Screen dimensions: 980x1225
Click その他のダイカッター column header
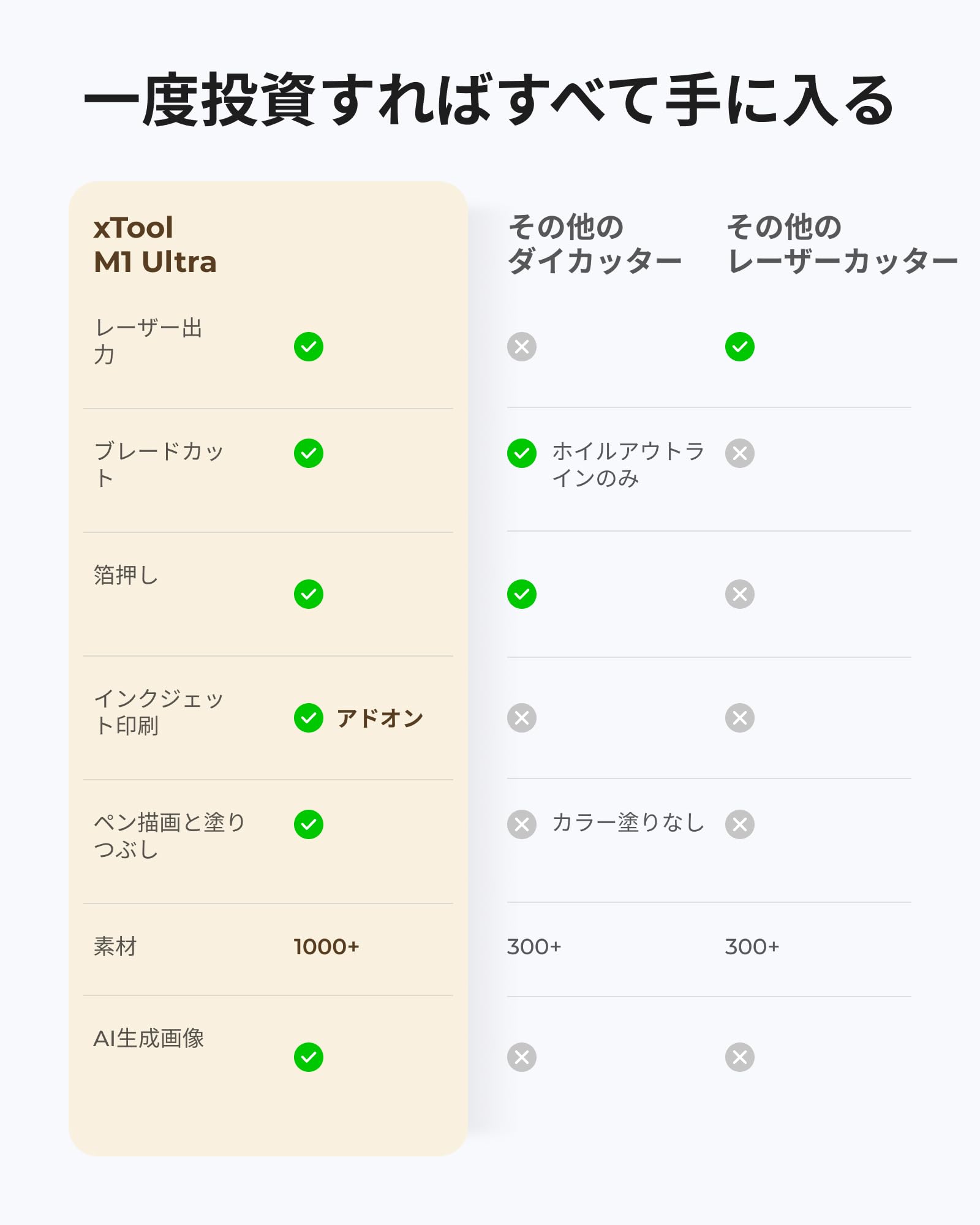pos(594,244)
